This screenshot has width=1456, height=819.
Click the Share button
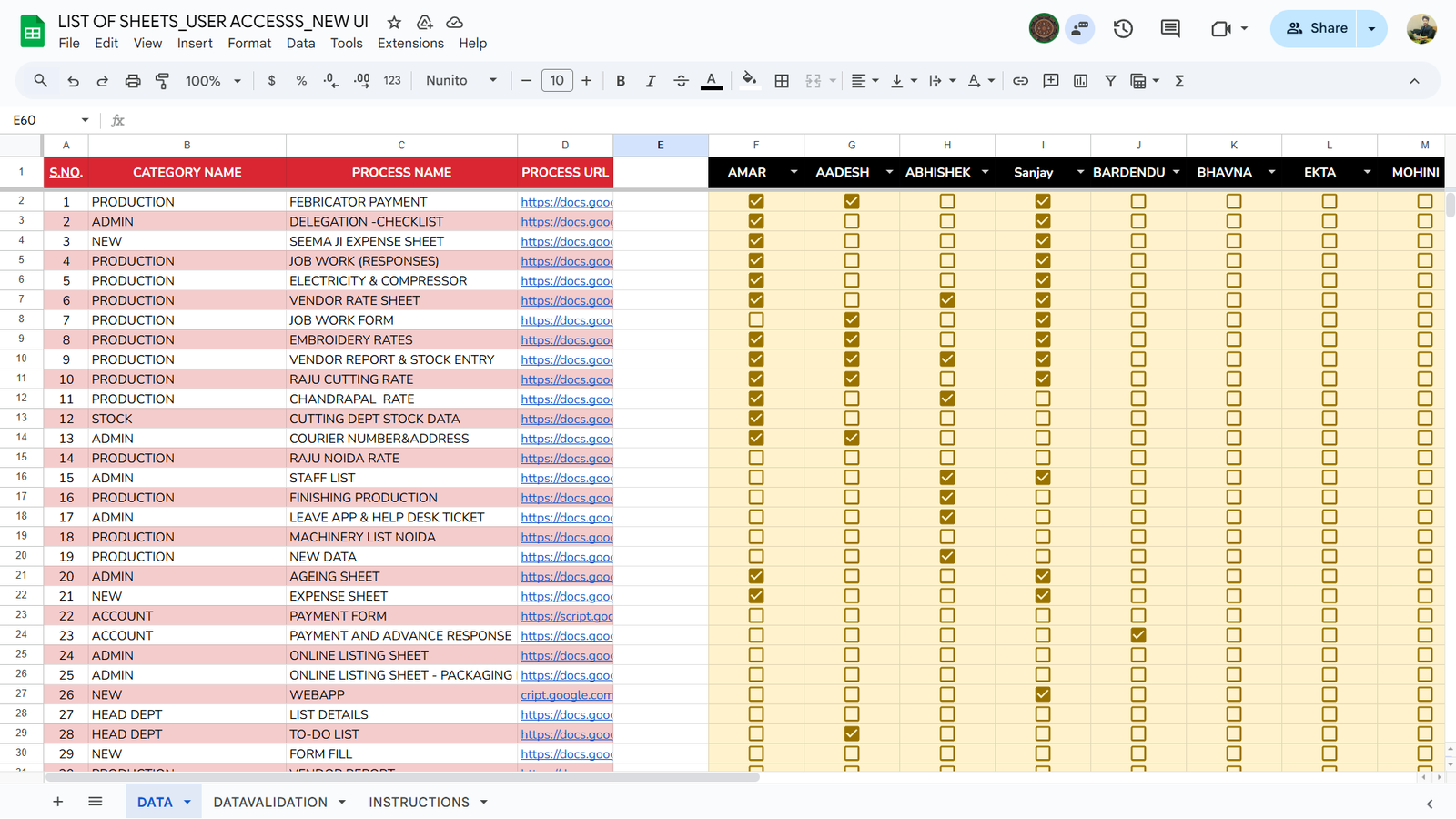point(1315,28)
